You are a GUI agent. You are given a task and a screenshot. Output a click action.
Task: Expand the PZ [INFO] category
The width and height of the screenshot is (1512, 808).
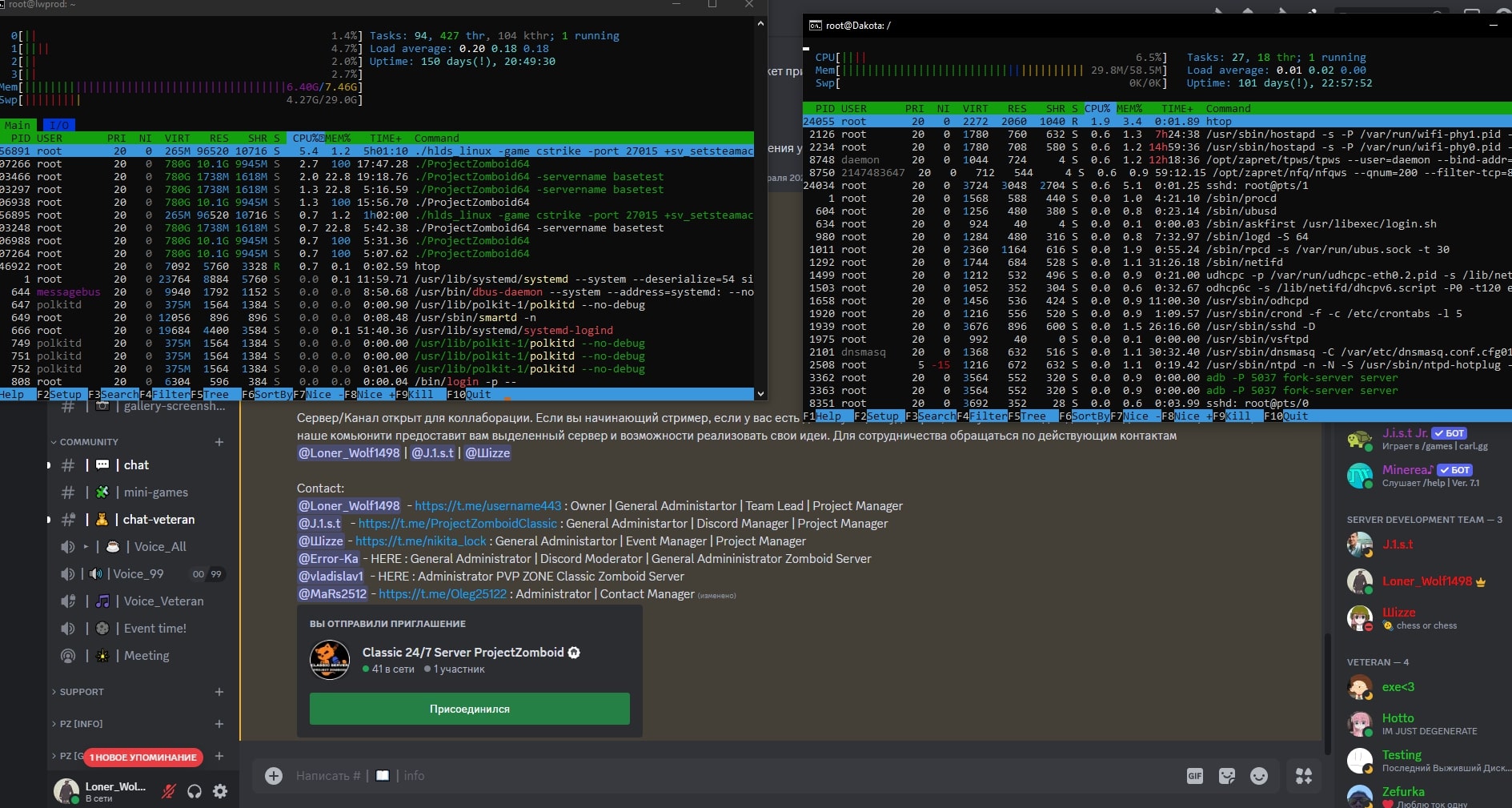[81, 724]
